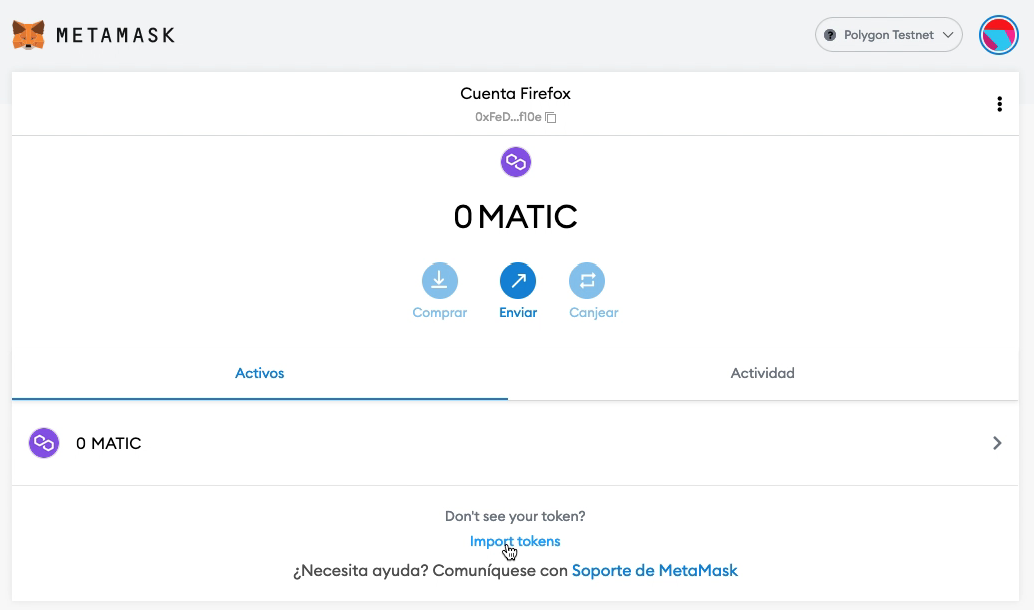Click the Enviar arrow icon
The height and width of the screenshot is (610, 1034).
518,281
